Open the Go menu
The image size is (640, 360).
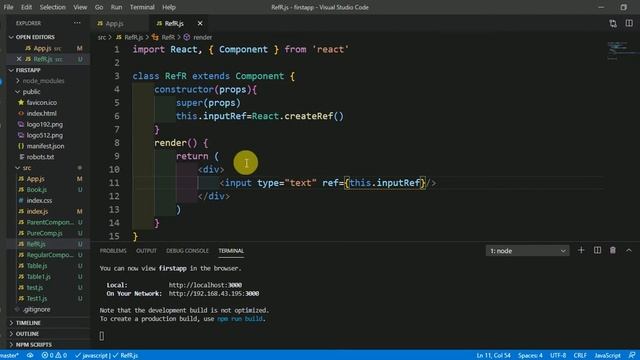[99, 7]
